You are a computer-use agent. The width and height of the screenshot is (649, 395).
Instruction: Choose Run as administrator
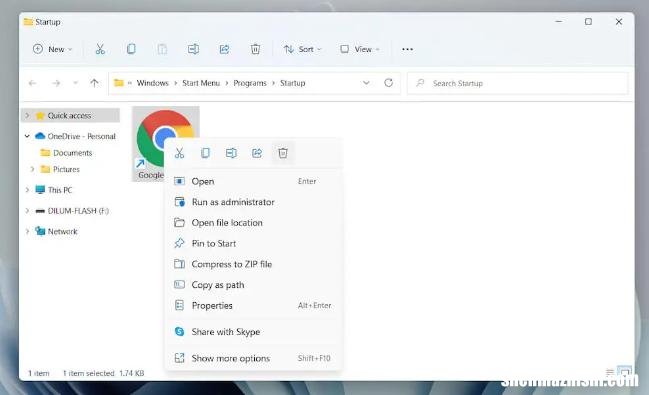point(253,202)
